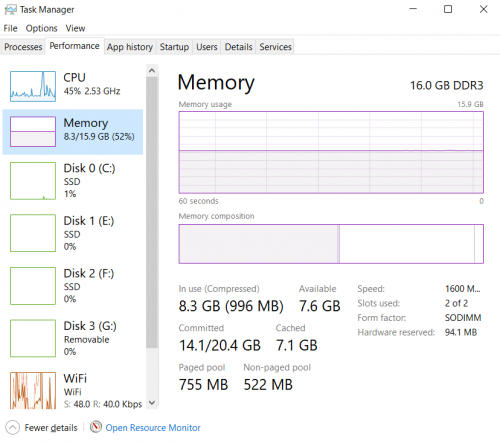Go to the Services tab
Viewport: 500px width, 443px height.
pos(275,47)
